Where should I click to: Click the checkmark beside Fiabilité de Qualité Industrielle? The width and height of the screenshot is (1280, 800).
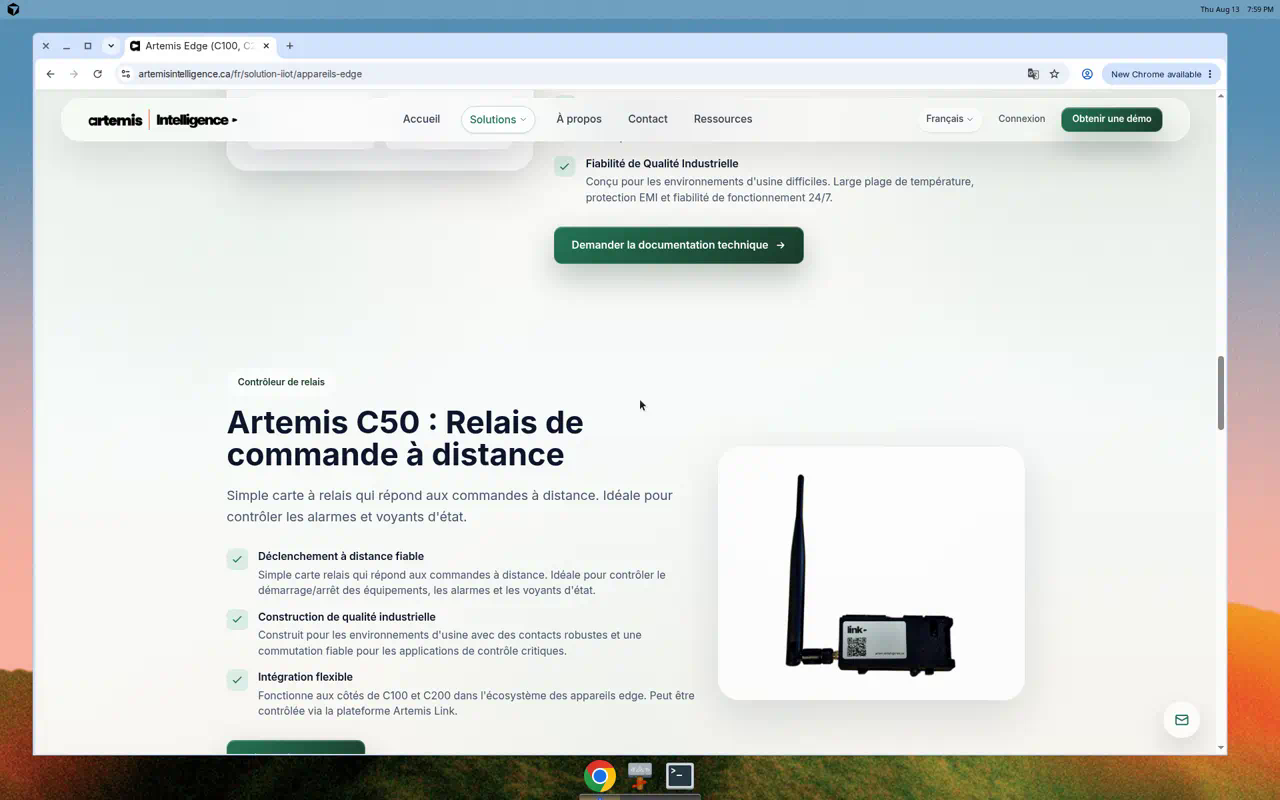565,166
